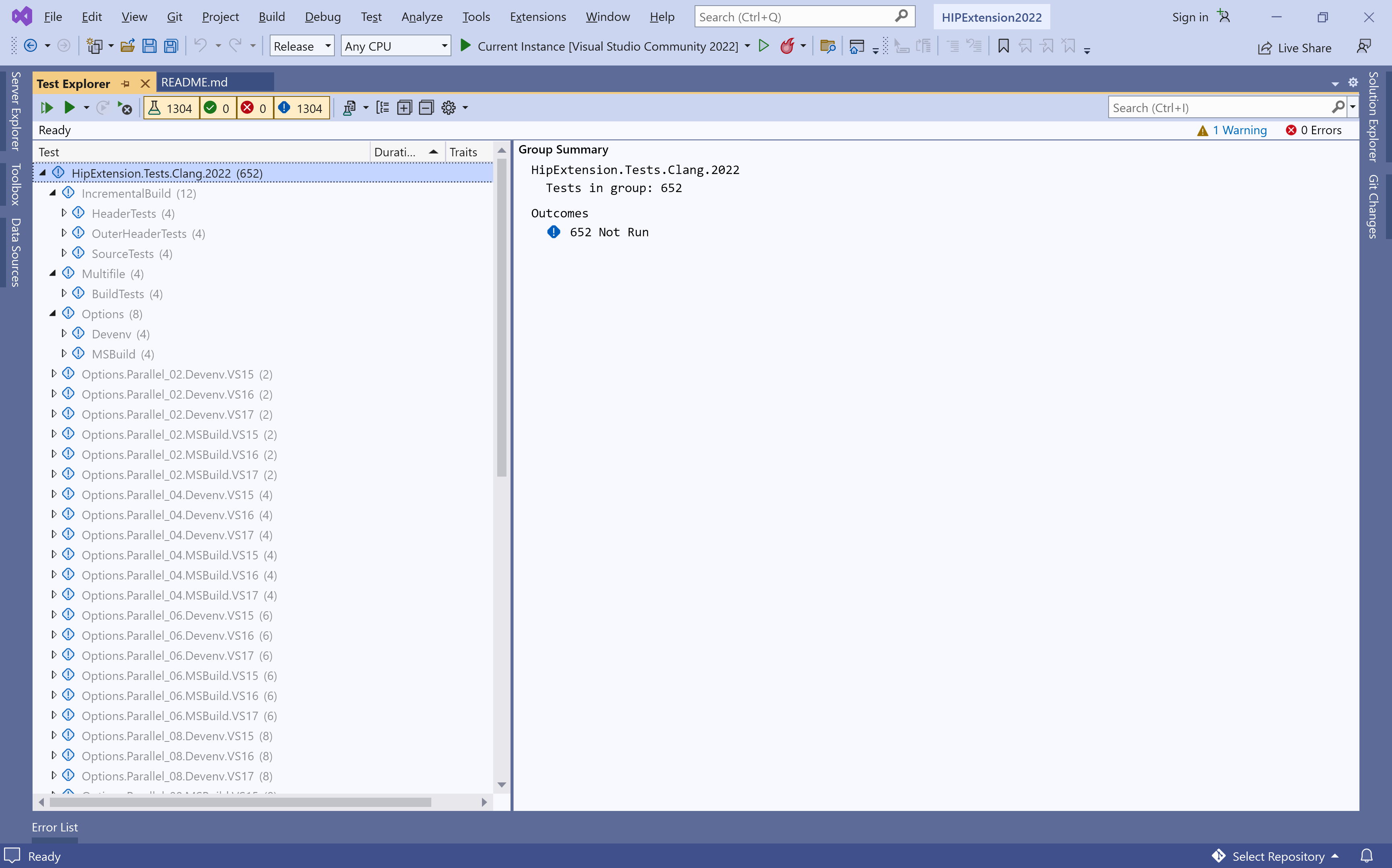The image size is (1392, 868).
Task: Toggle the failed tests filter
Action: [x=254, y=108]
